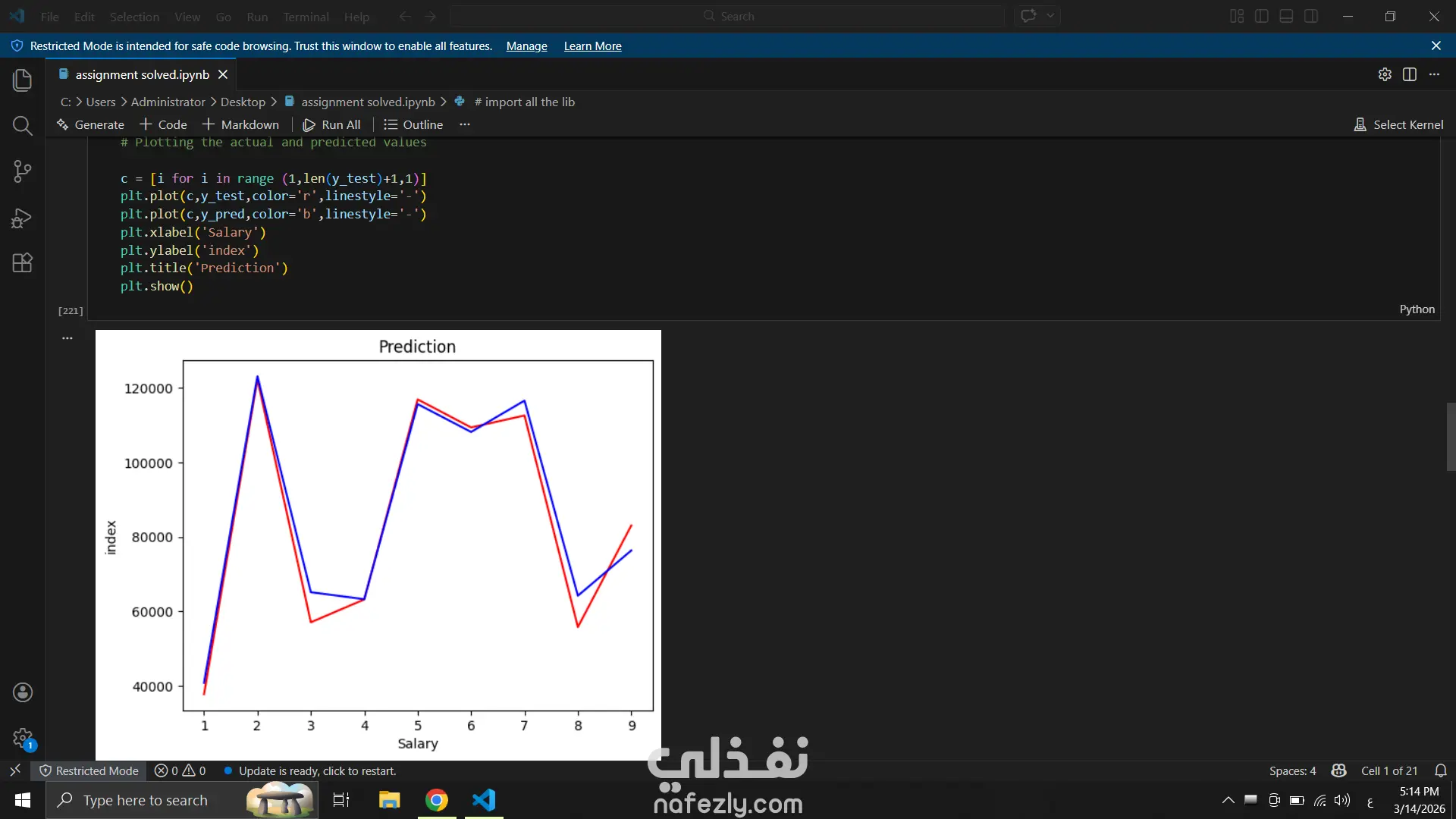This screenshot has width=1456, height=819.
Task: Open the Run and Debug view
Action: tap(23, 218)
